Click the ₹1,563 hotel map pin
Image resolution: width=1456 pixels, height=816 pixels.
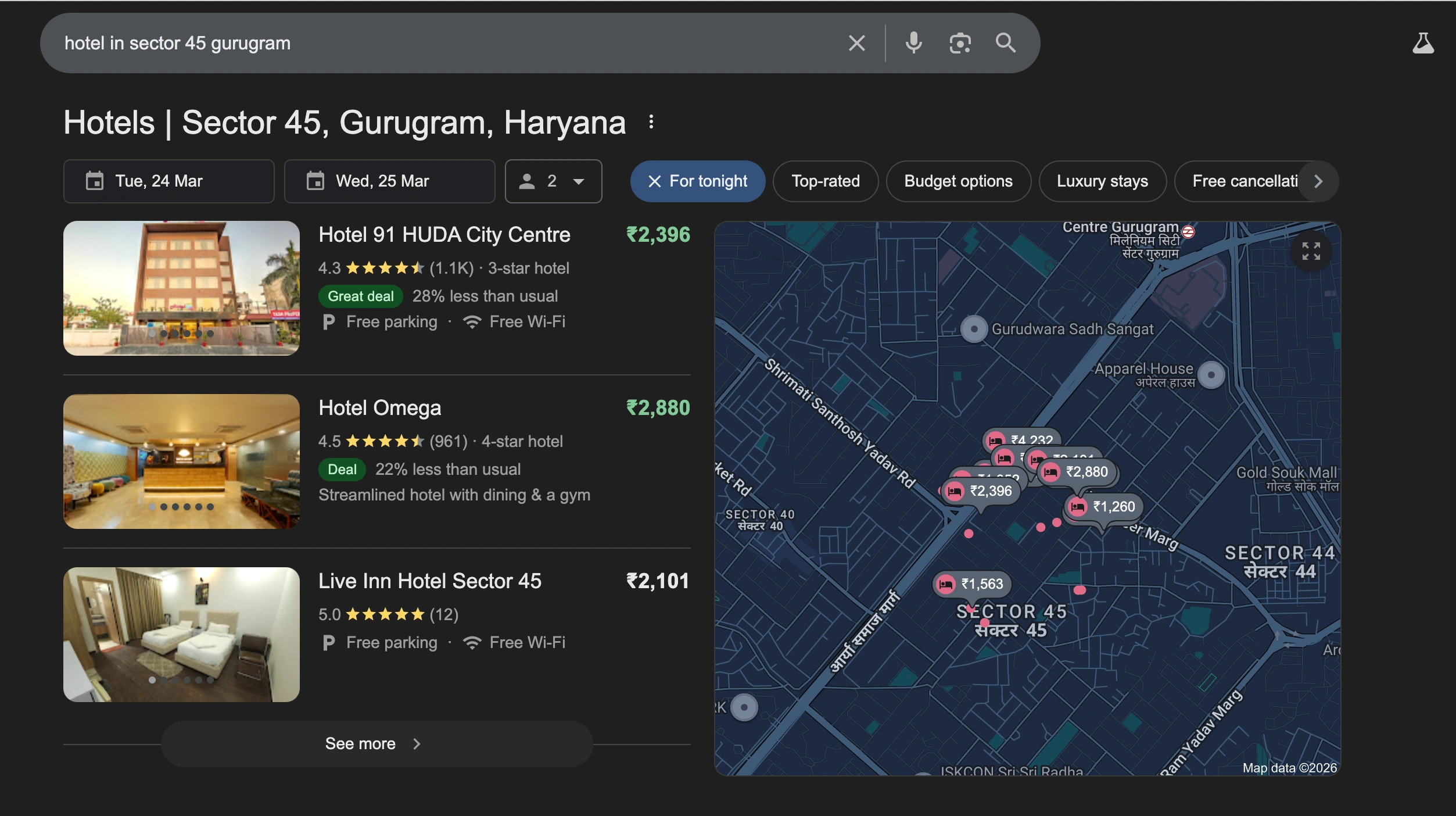coord(973,584)
